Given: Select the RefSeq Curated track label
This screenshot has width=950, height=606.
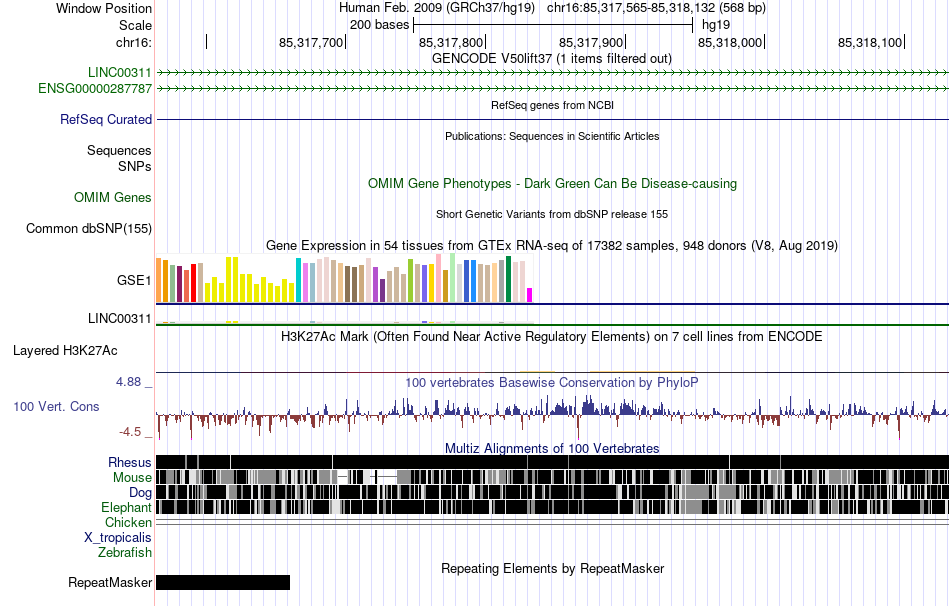Looking at the screenshot, I should click(x=105, y=119).
